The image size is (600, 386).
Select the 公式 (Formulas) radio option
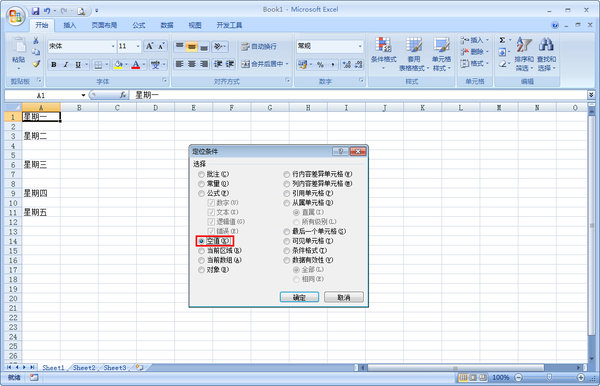tap(201, 193)
